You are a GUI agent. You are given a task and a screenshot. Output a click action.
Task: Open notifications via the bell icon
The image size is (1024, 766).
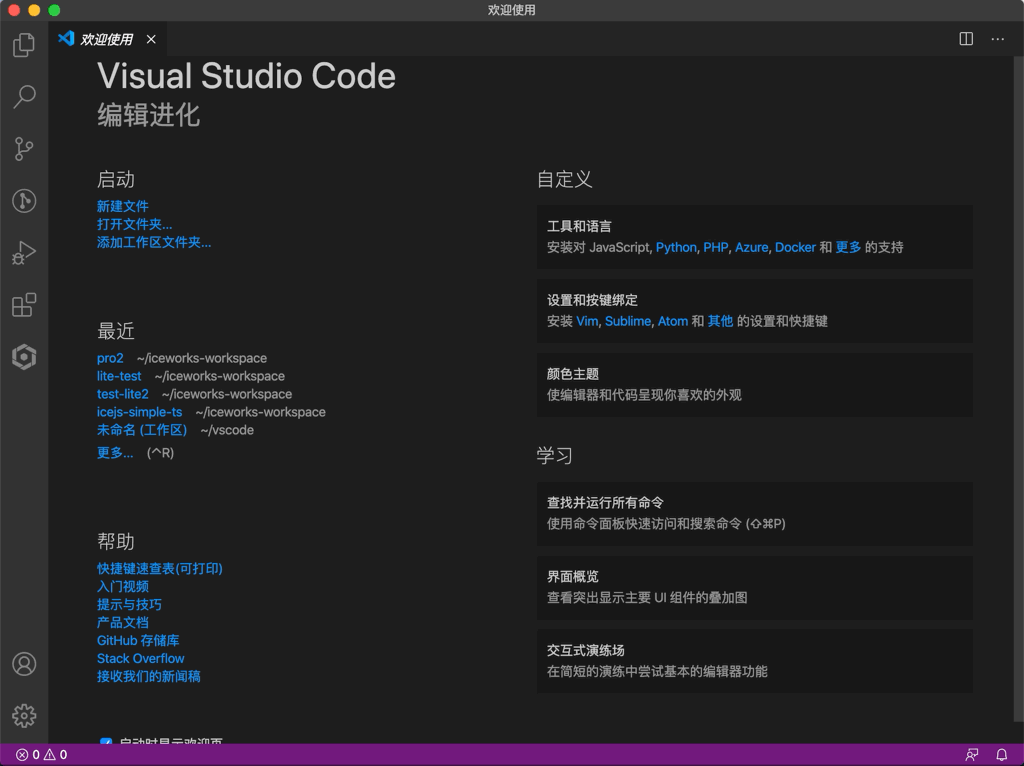pos(1001,755)
